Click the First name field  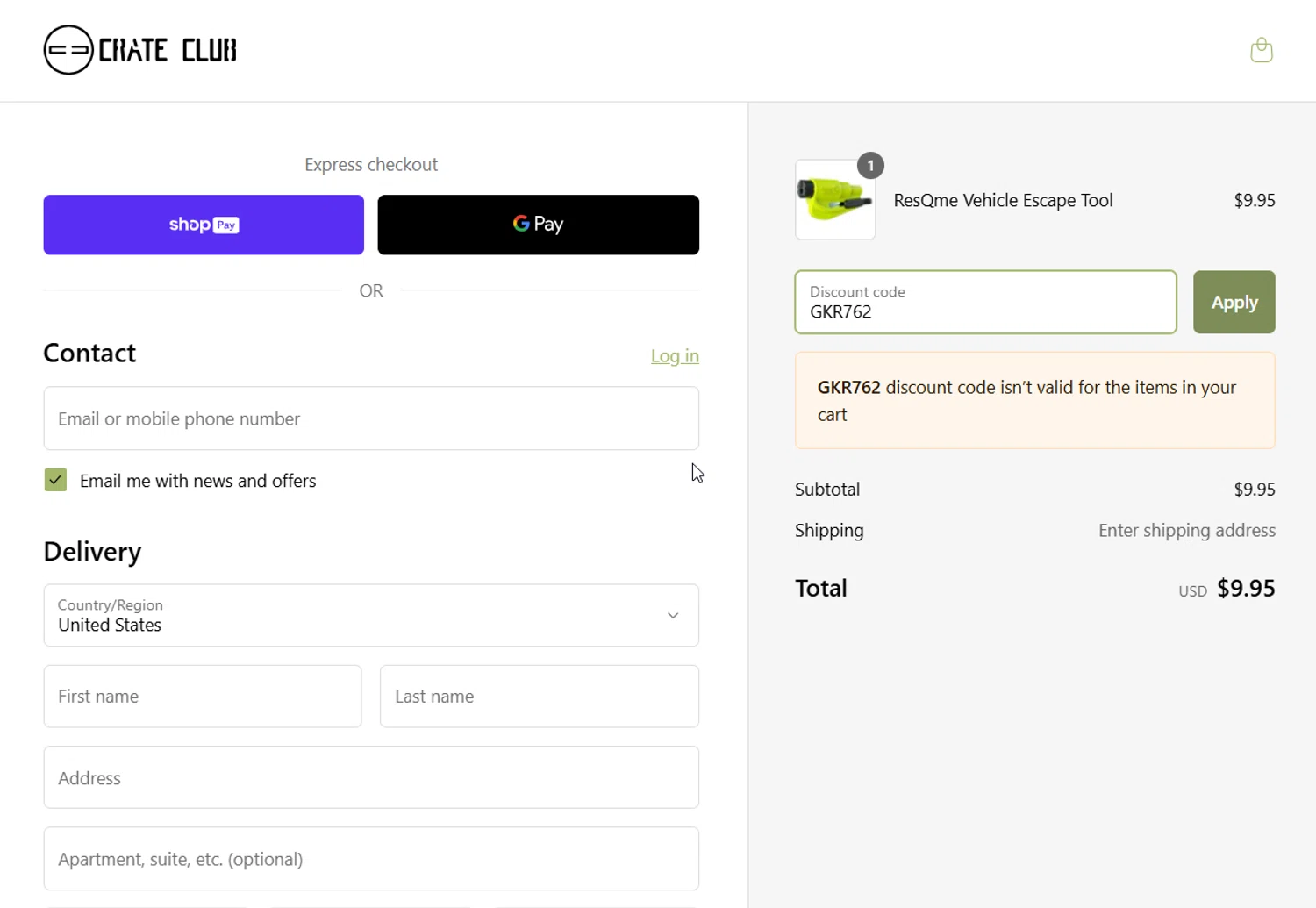click(x=203, y=697)
